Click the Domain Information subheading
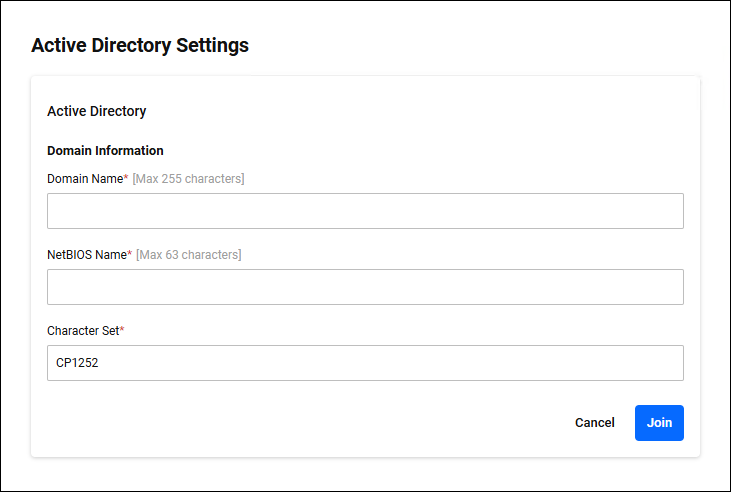 (105, 151)
